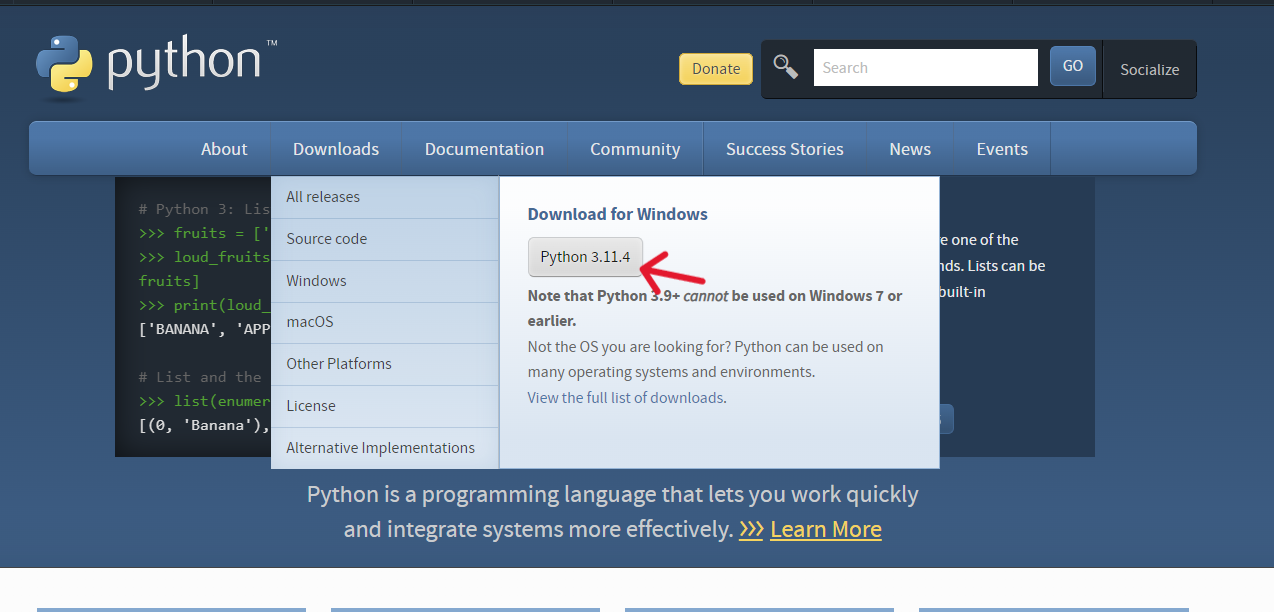Open the About menu
Viewport: 1274px width, 612px height.
(224, 149)
